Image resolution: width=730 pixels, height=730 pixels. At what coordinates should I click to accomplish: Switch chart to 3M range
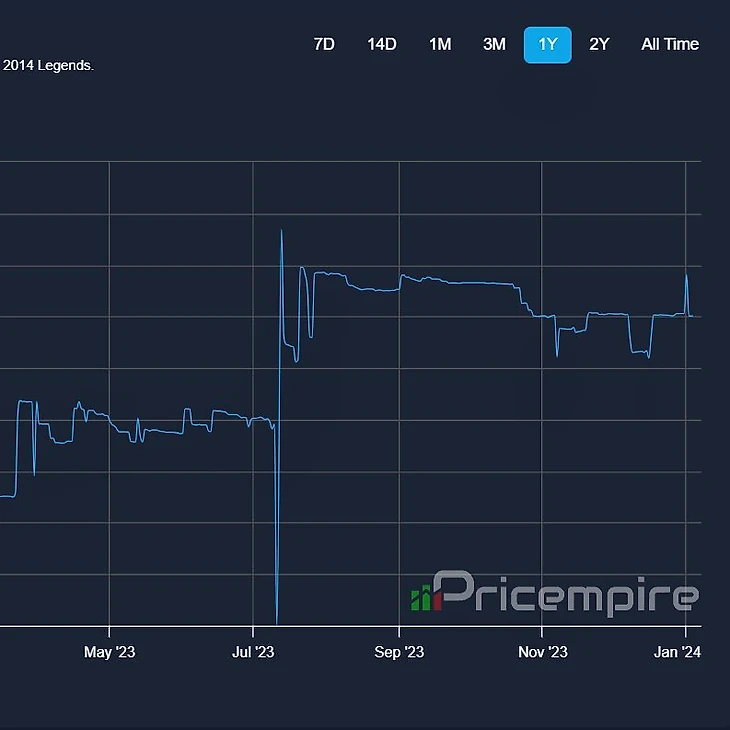pos(494,45)
